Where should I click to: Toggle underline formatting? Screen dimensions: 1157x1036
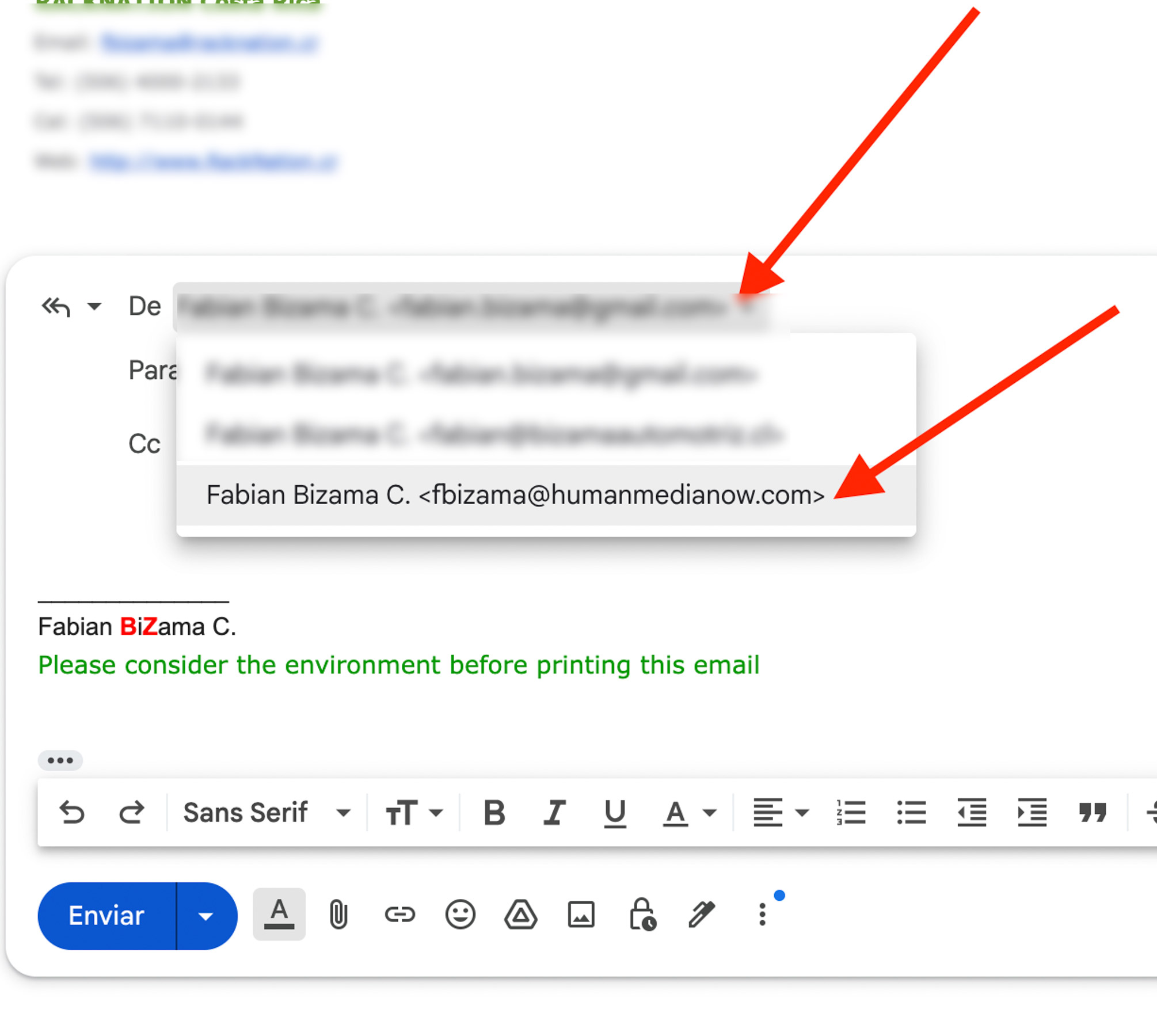coord(615,813)
